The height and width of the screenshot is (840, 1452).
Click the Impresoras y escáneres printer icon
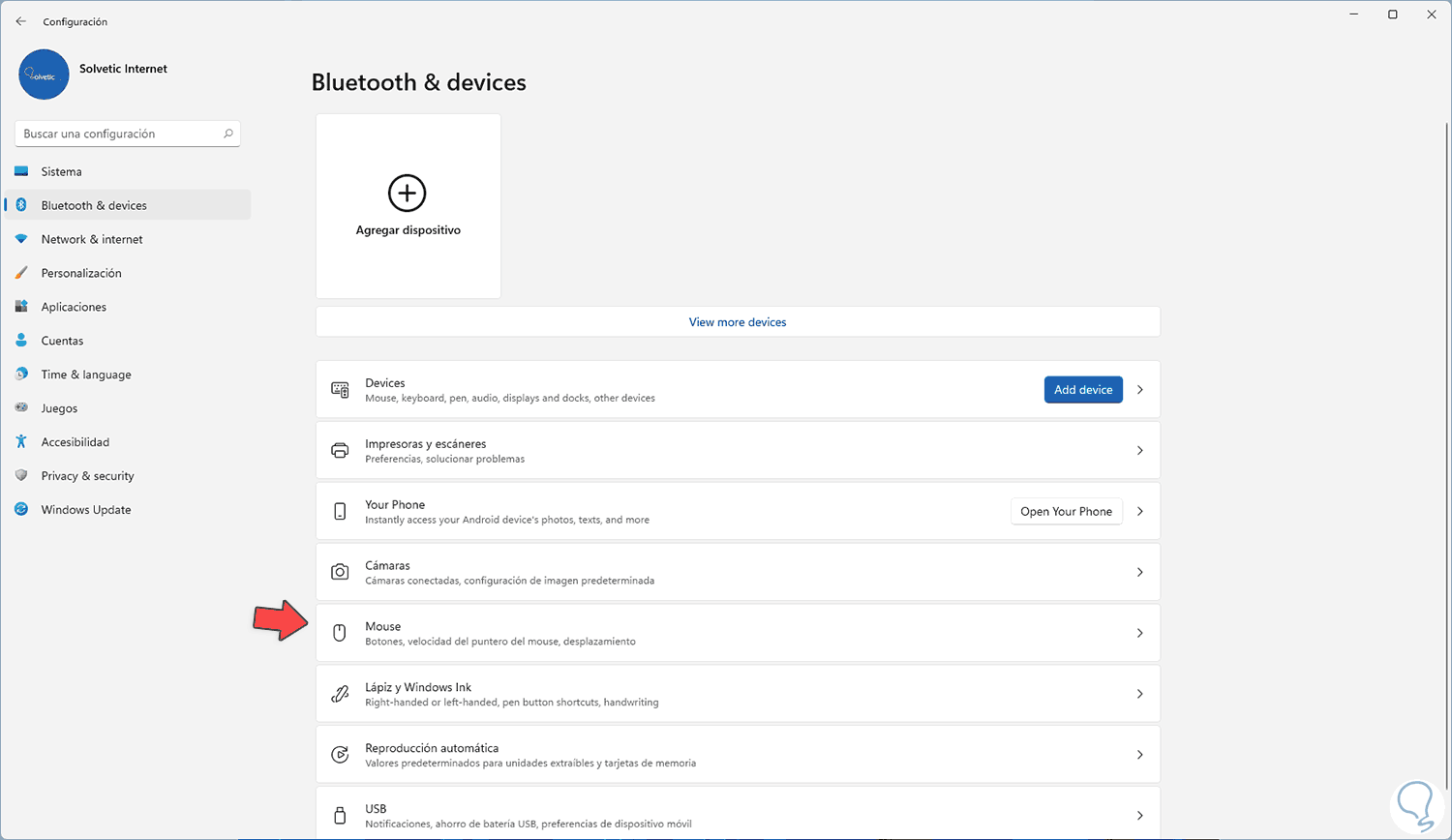coord(340,451)
